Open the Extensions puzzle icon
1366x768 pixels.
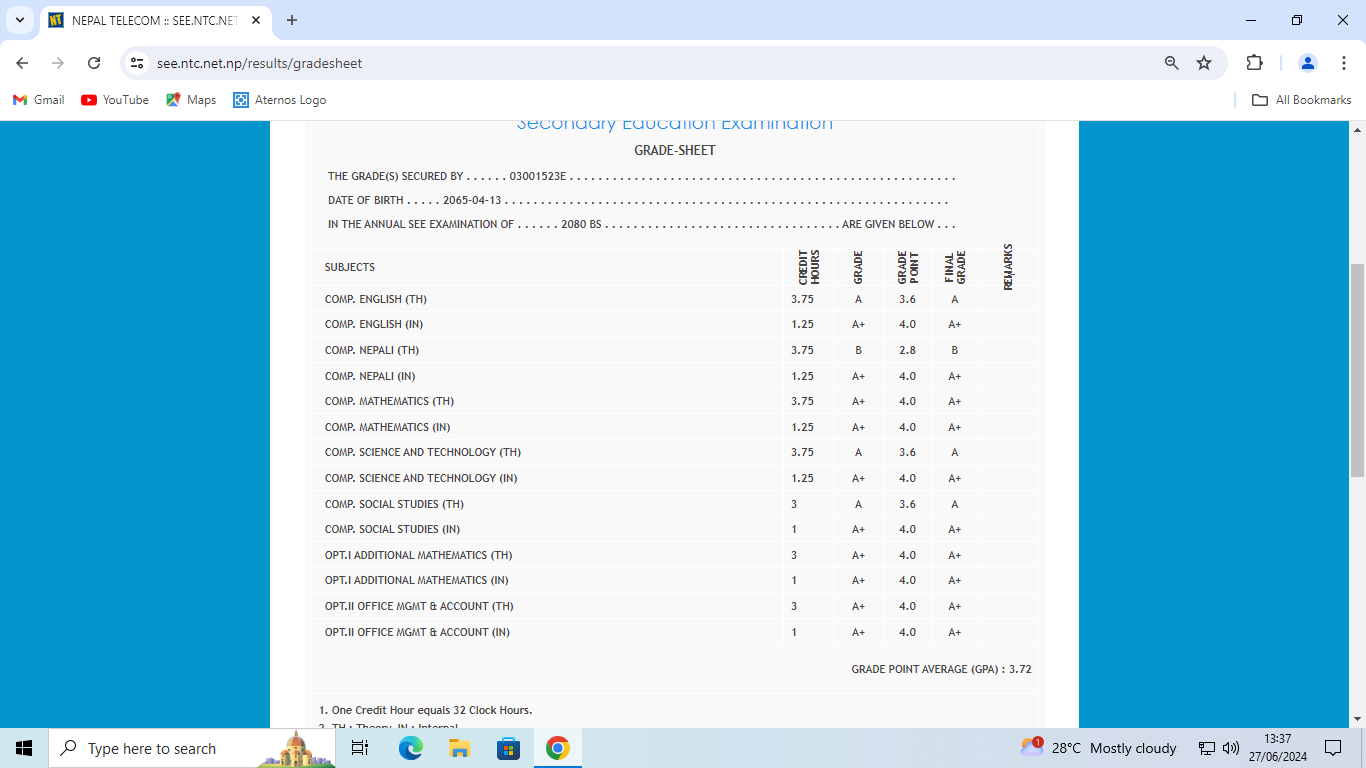point(1254,63)
